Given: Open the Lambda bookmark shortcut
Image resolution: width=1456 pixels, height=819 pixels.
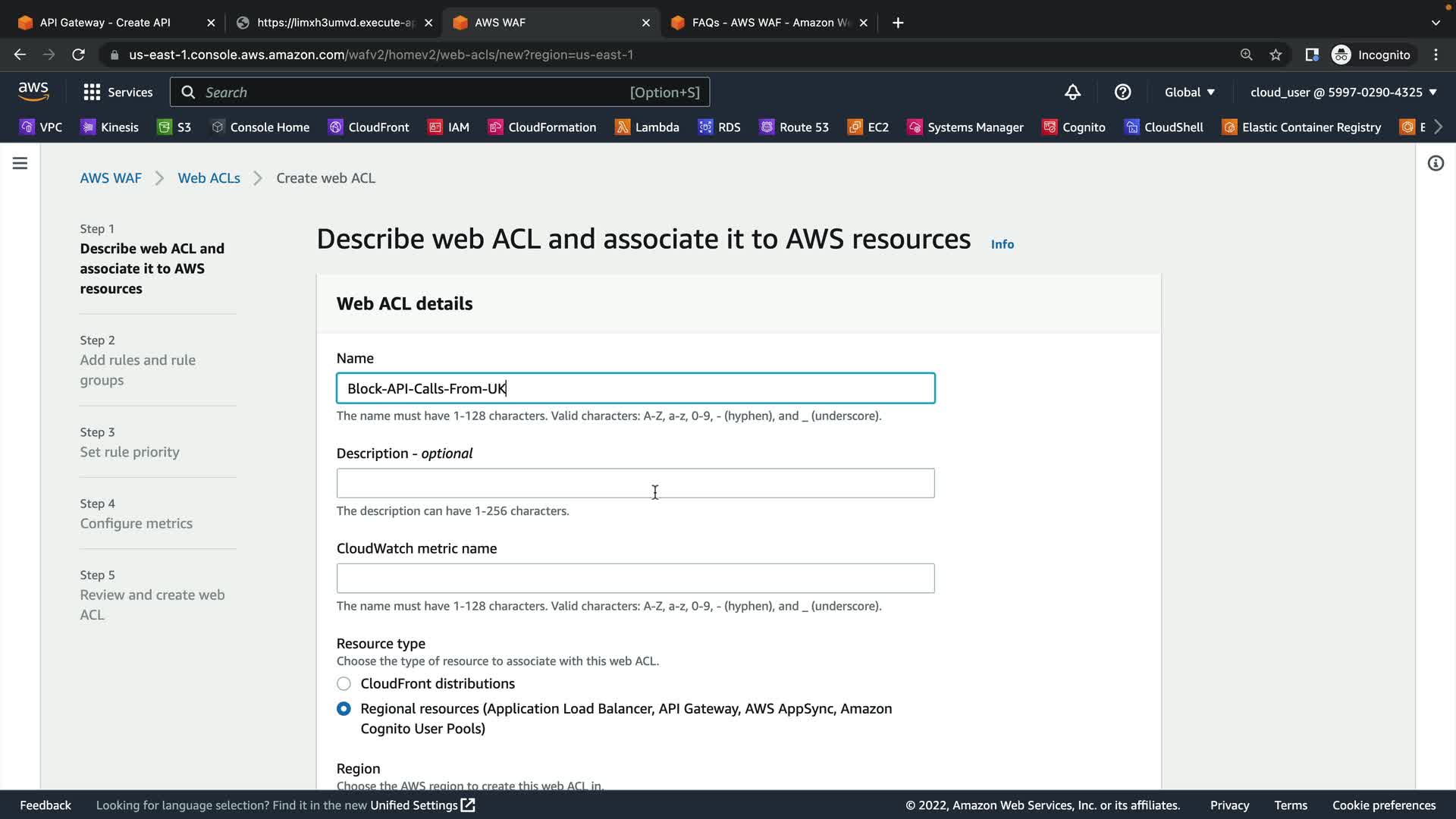Looking at the screenshot, I should point(647,127).
